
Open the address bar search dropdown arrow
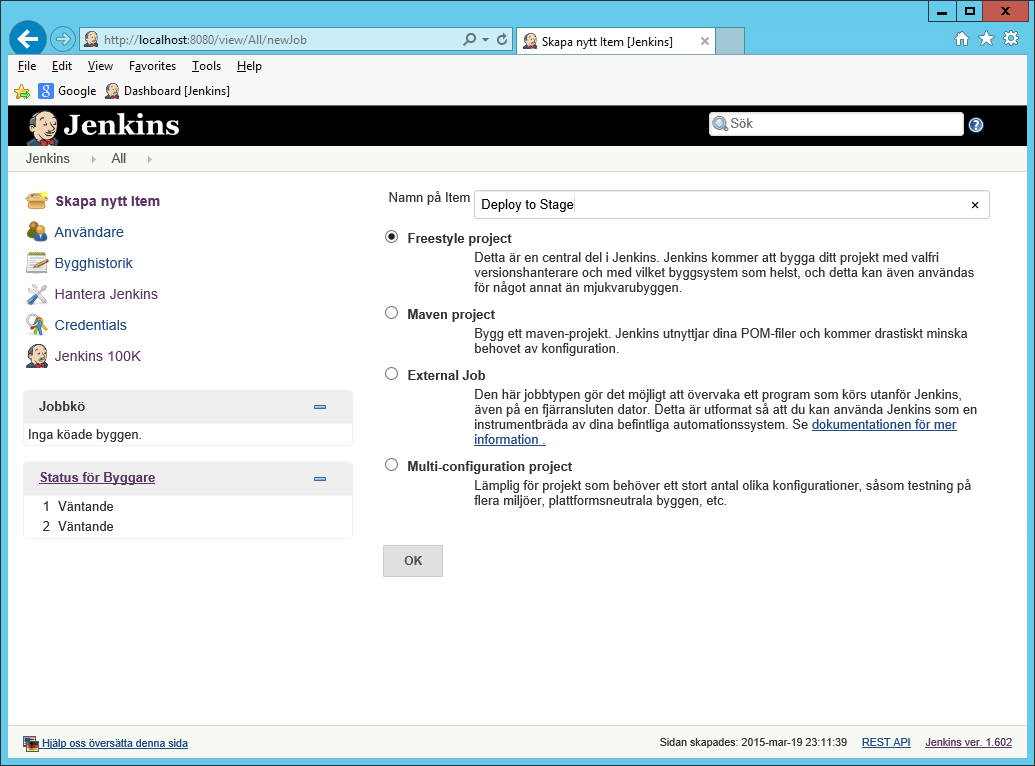pyautogui.click(x=486, y=40)
